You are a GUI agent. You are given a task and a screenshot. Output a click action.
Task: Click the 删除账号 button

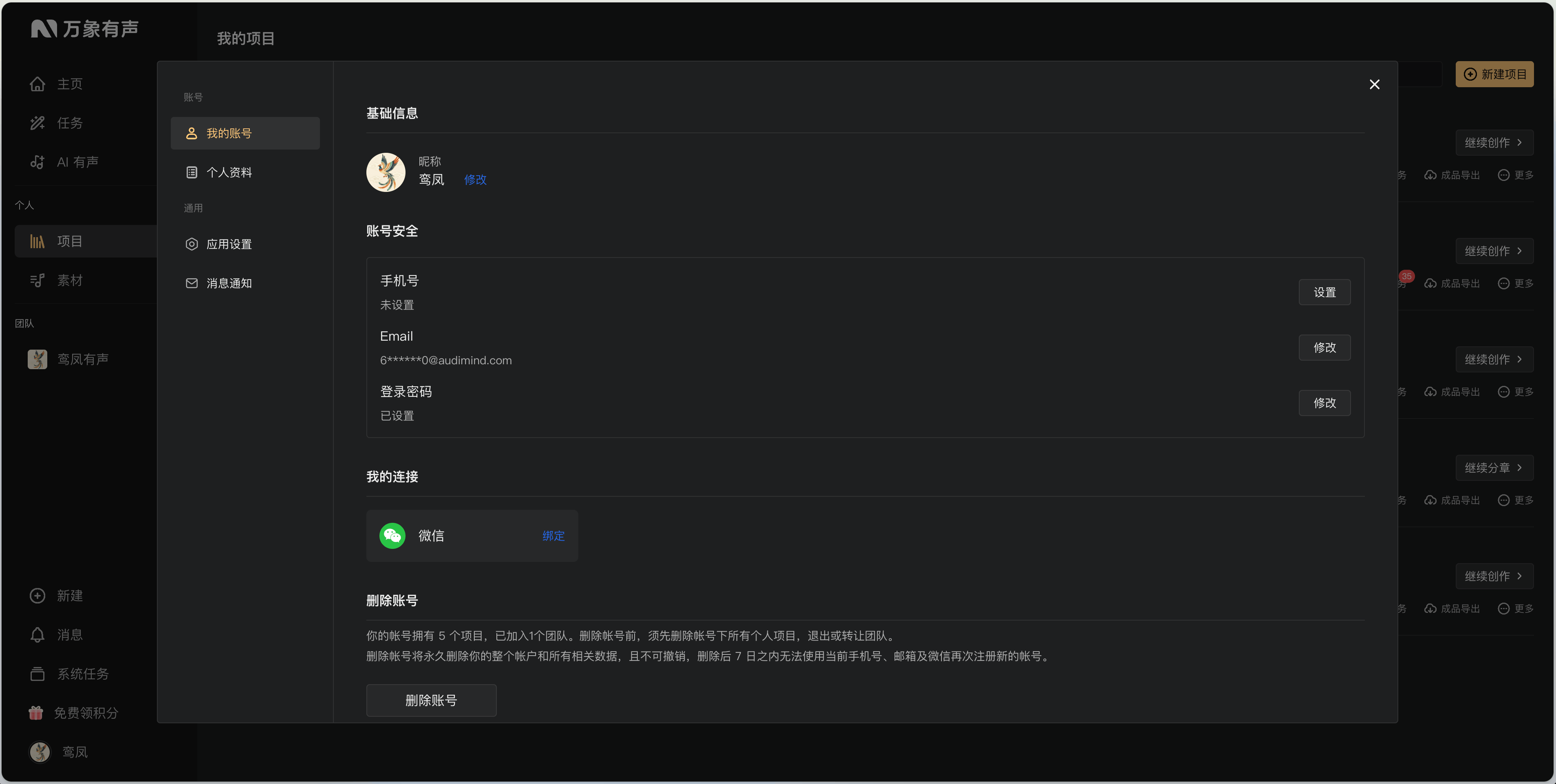(431, 700)
